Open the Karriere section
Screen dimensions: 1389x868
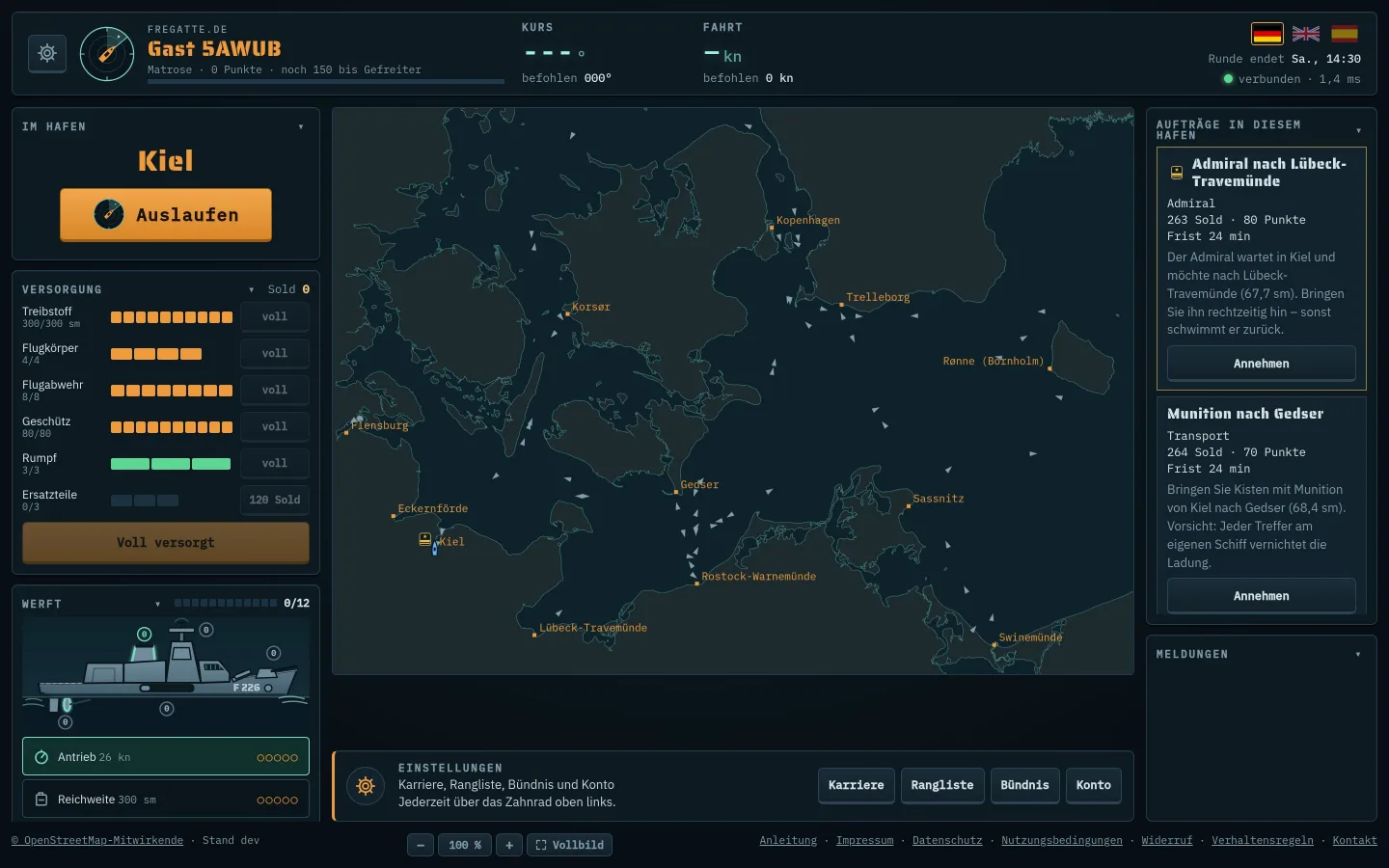857,785
